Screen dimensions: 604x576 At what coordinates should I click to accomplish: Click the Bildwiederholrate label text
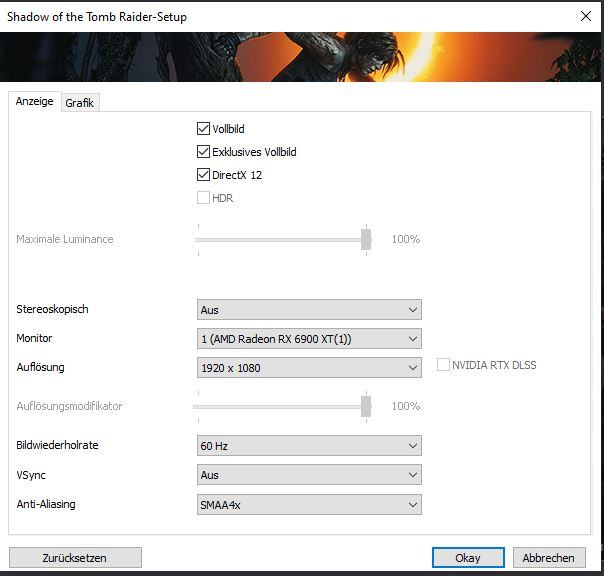point(57,445)
